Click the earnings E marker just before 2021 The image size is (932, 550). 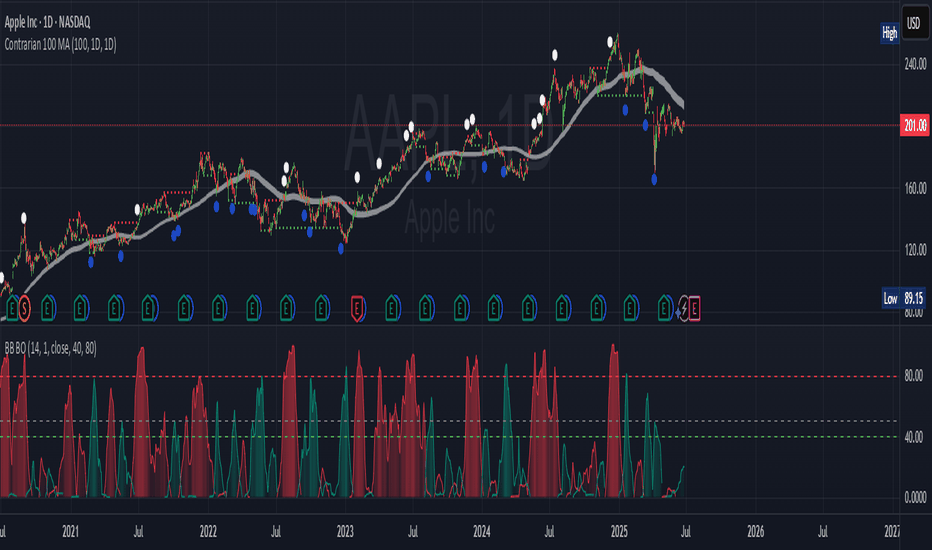pos(48,308)
